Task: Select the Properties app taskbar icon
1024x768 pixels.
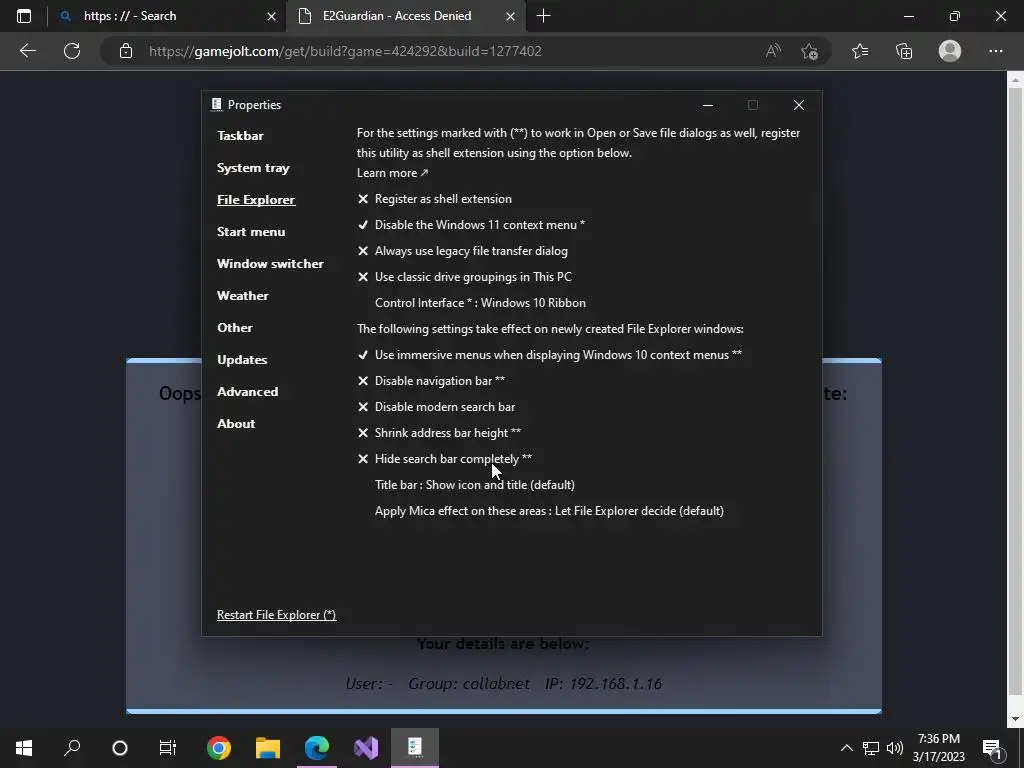Action: pyautogui.click(x=415, y=748)
